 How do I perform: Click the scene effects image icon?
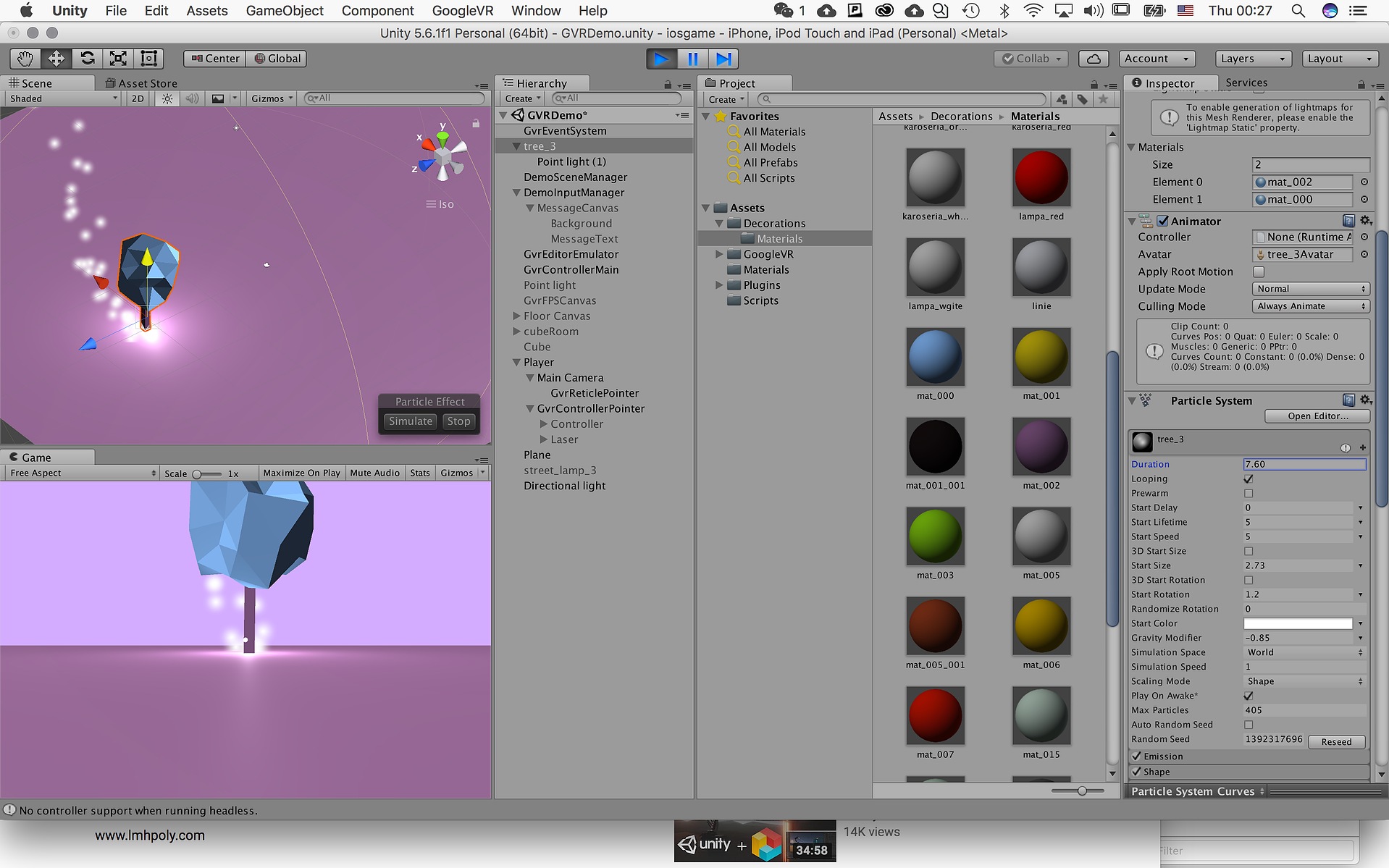pyautogui.click(x=217, y=98)
